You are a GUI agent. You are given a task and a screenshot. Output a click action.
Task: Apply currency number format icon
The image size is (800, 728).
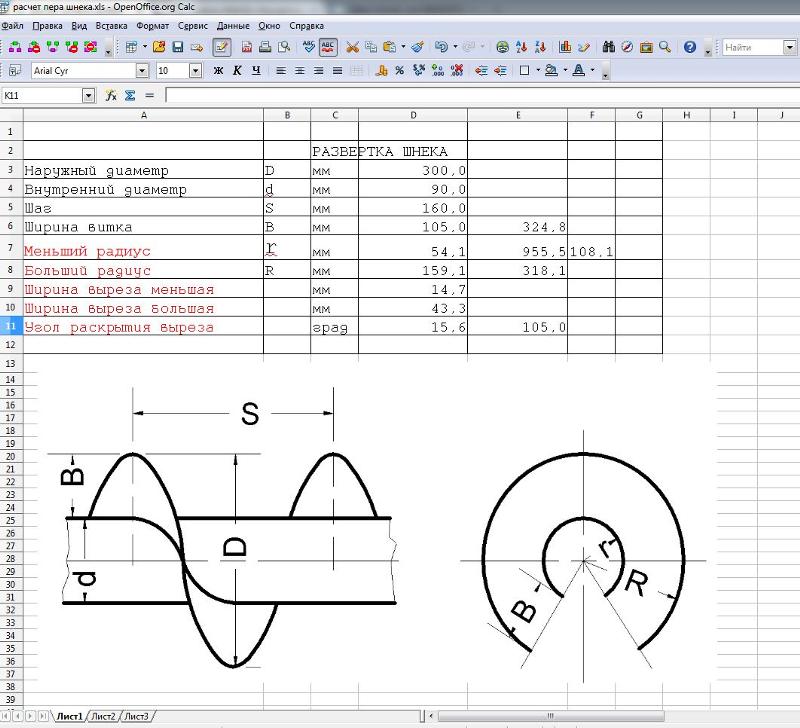(381, 70)
